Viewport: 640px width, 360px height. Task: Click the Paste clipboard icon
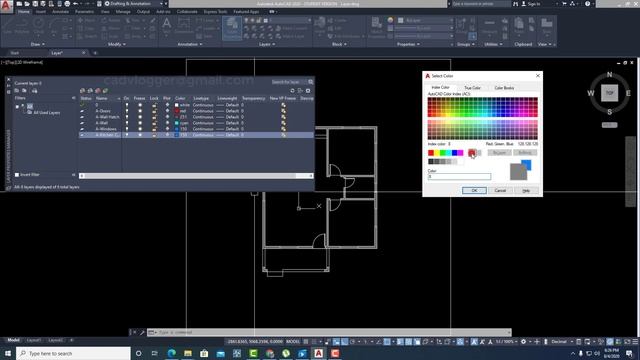coord(519,25)
